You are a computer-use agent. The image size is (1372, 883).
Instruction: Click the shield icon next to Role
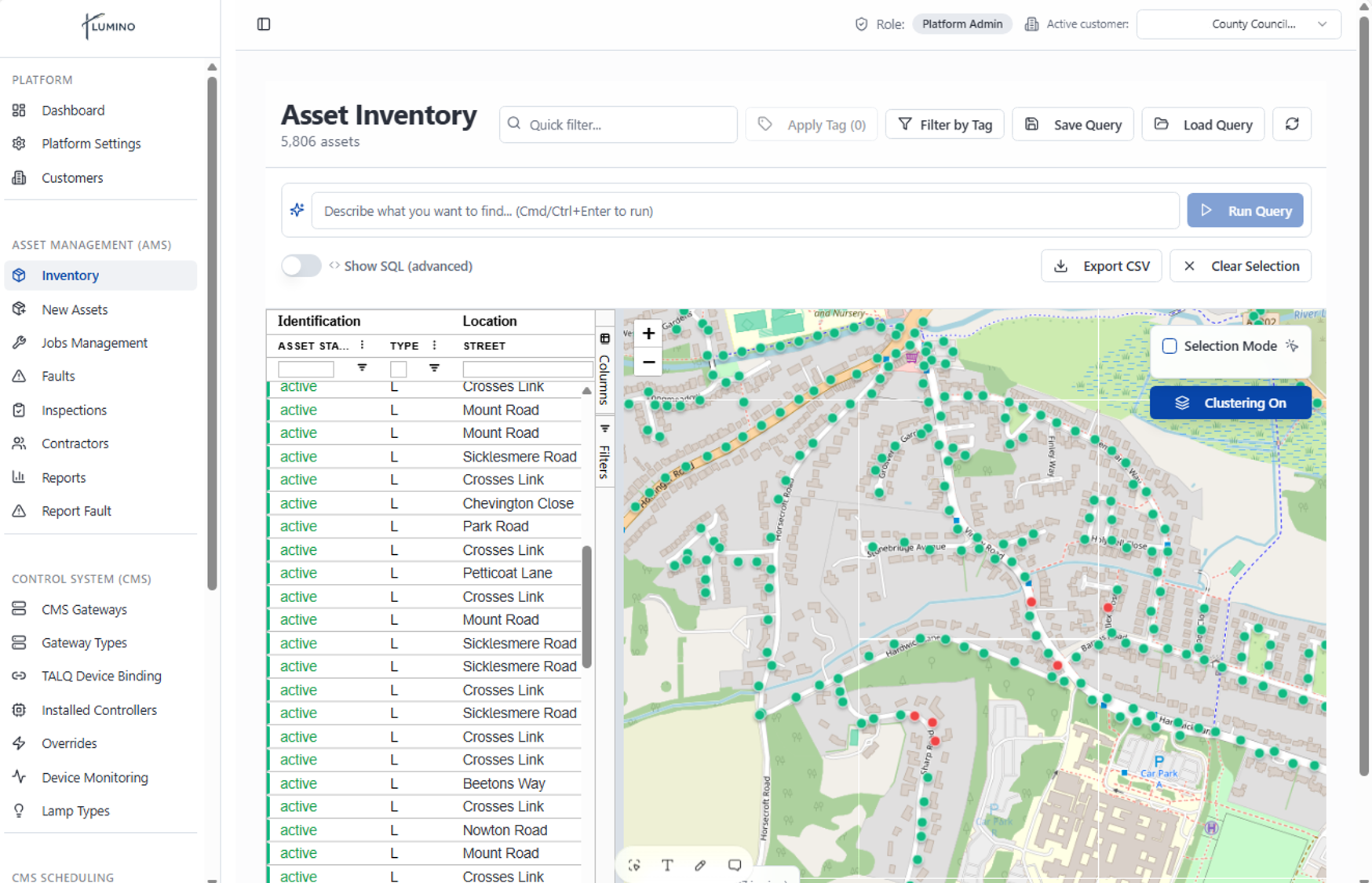[x=861, y=24]
